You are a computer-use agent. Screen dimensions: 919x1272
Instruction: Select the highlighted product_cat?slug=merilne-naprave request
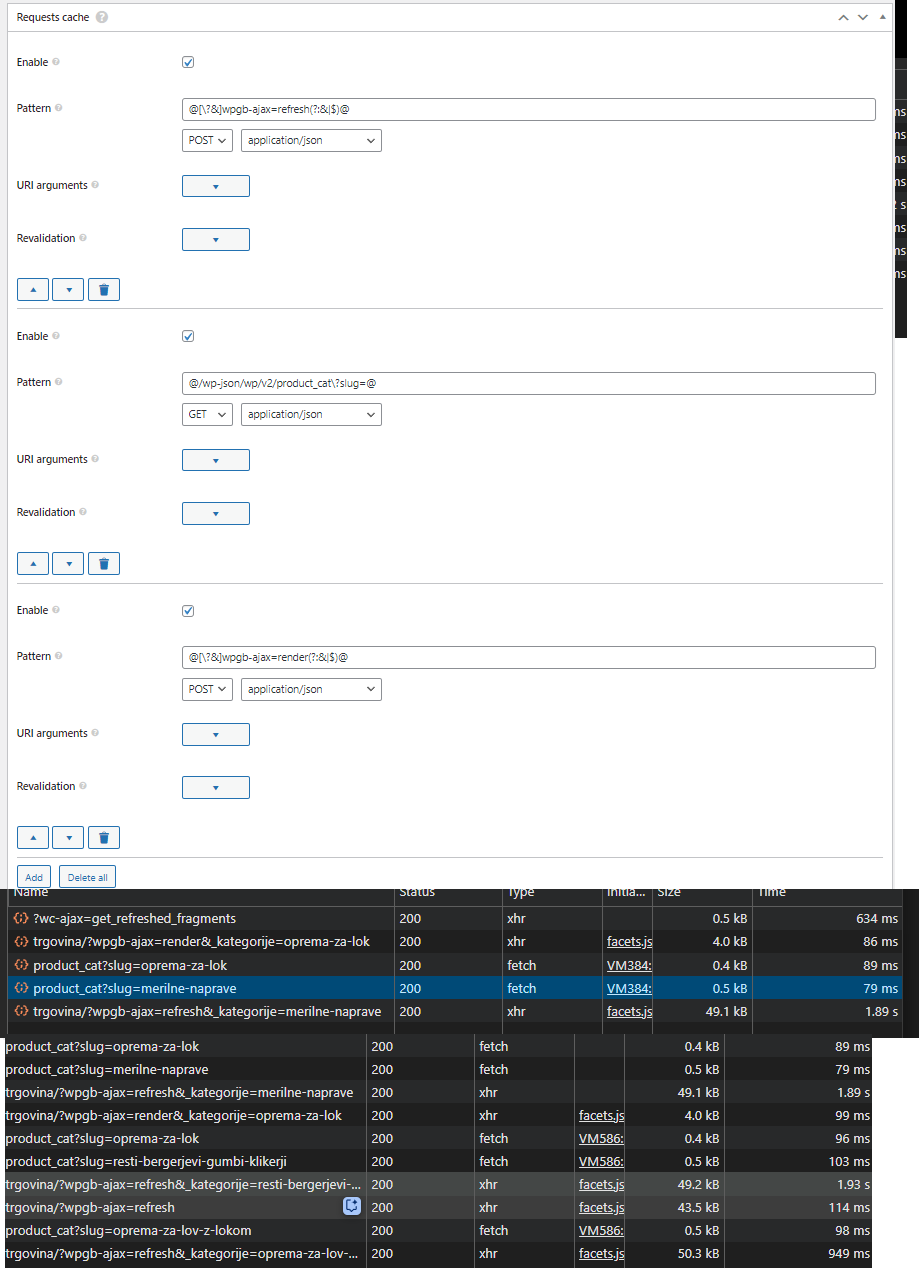point(455,988)
